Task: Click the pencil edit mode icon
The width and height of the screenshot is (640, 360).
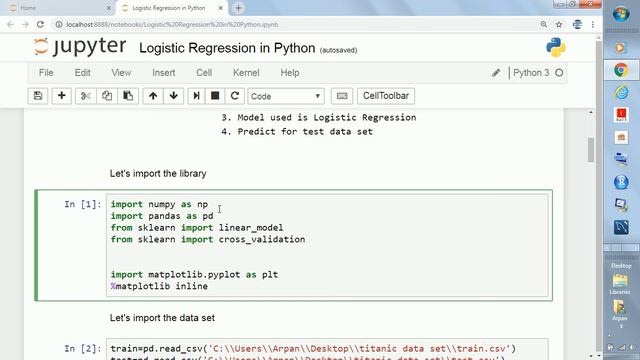Action: (496, 73)
